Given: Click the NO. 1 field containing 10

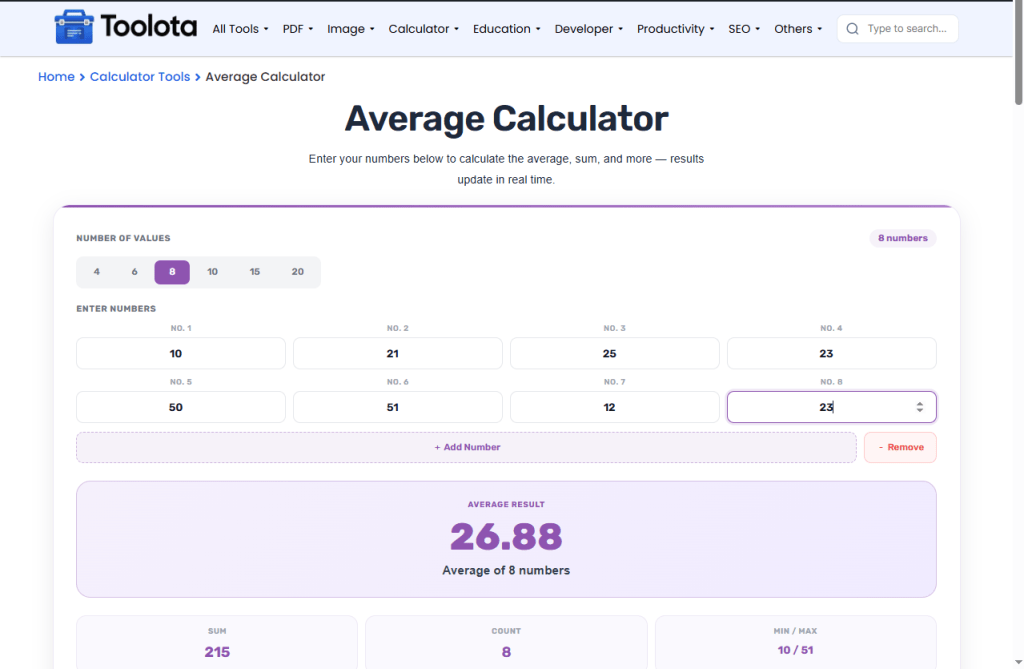Looking at the screenshot, I should coord(181,353).
